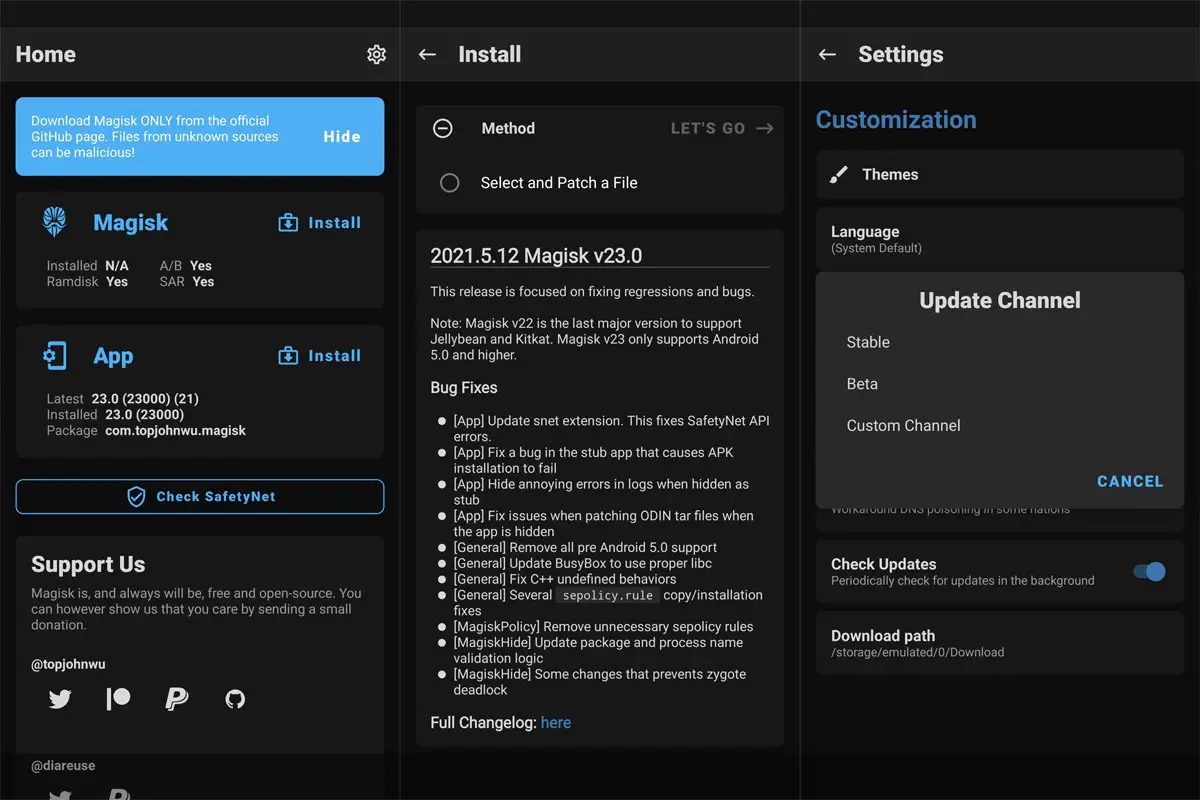Open the Language setting row

tap(1000, 239)
